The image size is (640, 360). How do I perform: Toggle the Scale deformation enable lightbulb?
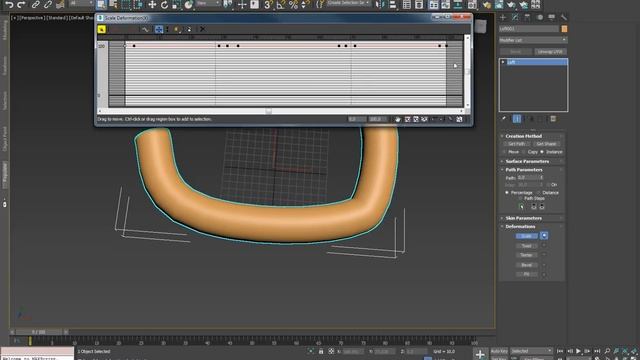544,236
